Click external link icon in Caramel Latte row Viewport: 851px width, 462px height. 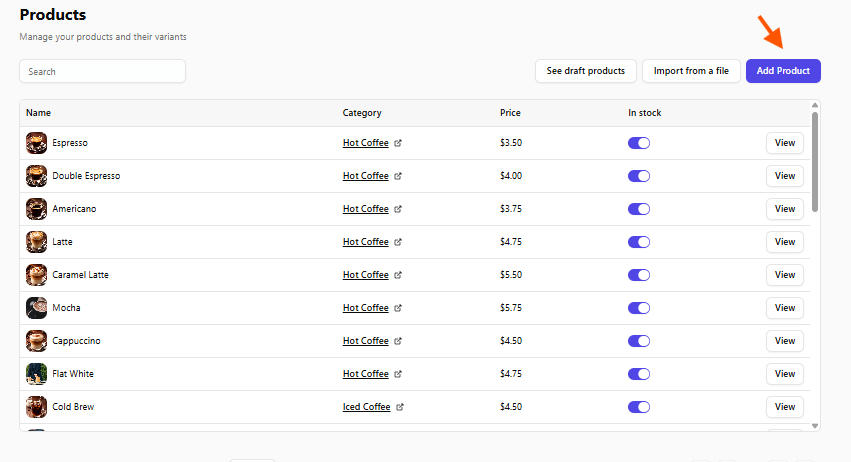coord(399,275)
